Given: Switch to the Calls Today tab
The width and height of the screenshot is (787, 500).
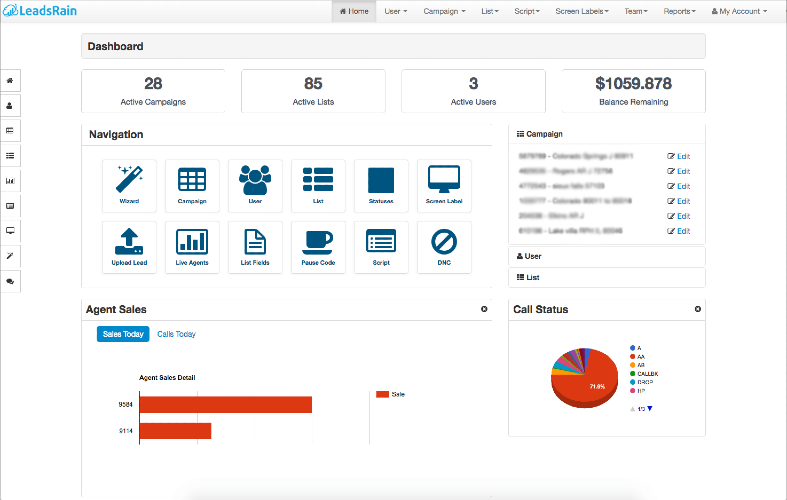Looking at the screenshot, I should tap(176, 334).
